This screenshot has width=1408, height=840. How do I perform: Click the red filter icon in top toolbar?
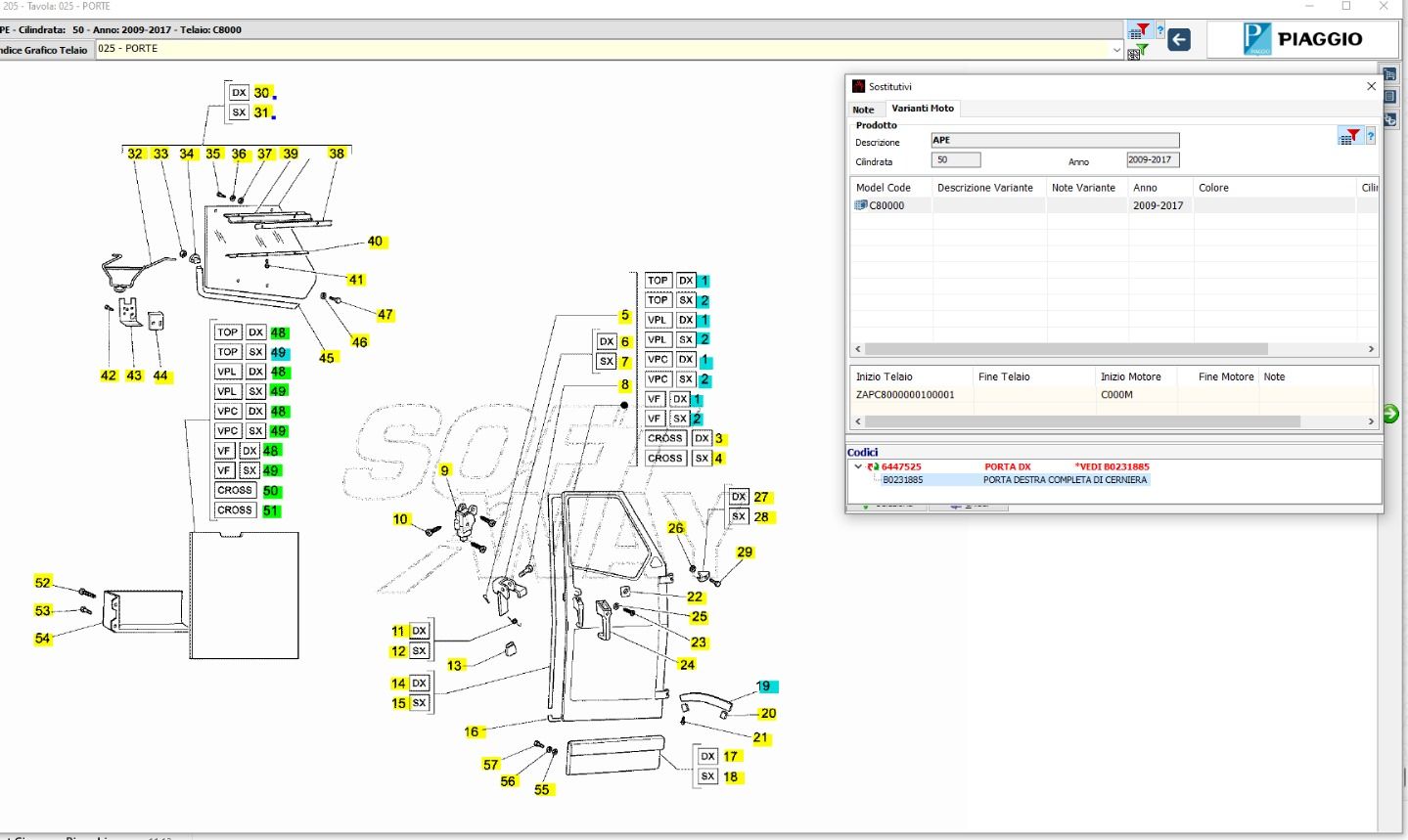[1139, 30]
